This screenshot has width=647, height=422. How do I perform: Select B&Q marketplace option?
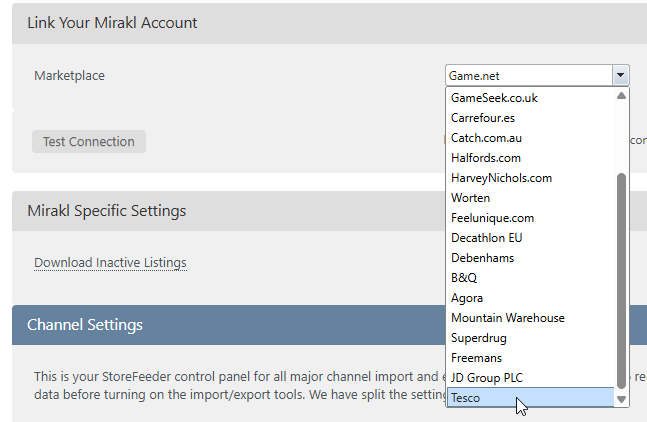click(x=530, y=278)
